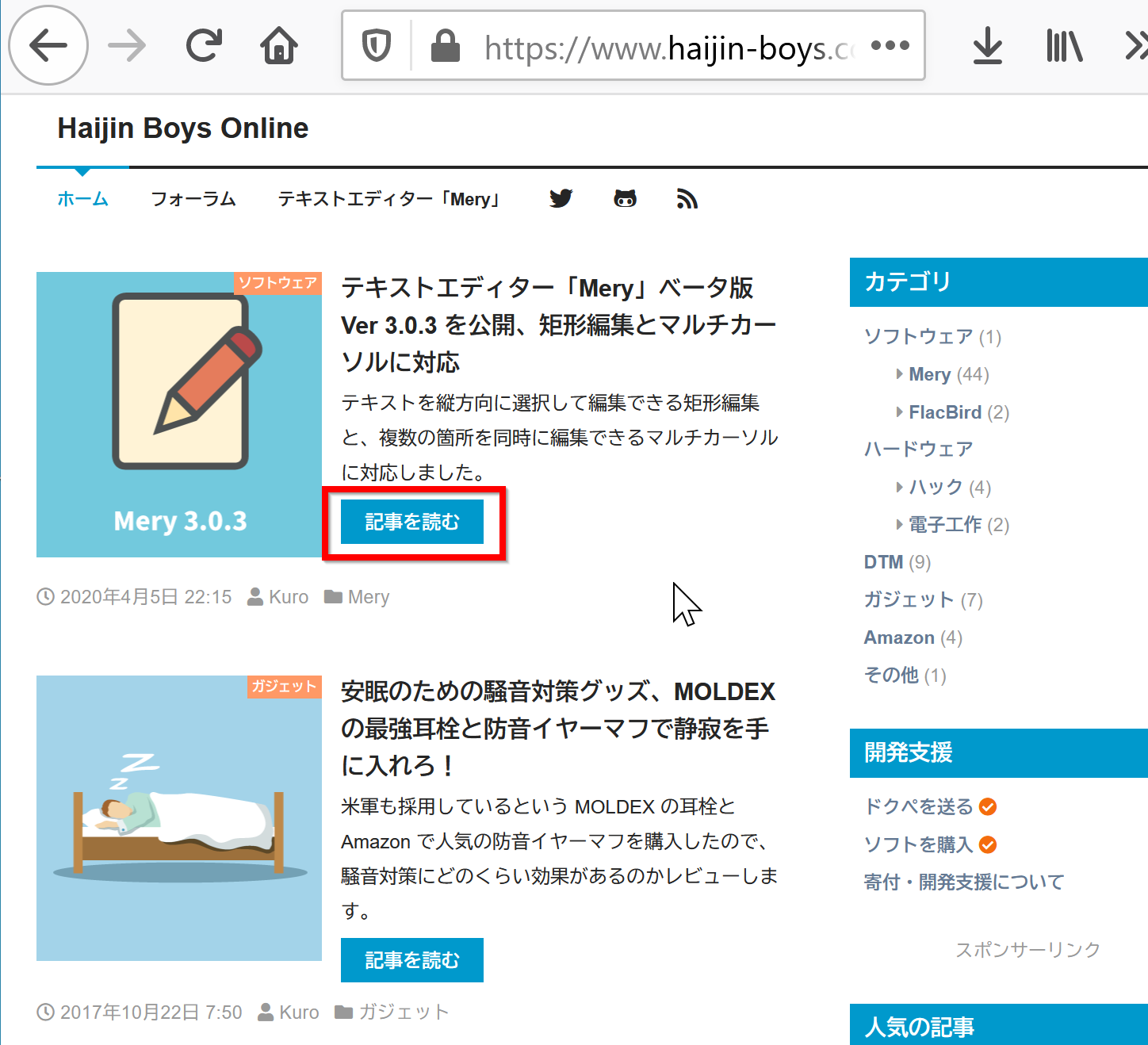The width and height of the screenshot is (1148, 1045).
Task: Click the 2017年10月22日 7:50 date text
Action: (x=151, y=1012)
